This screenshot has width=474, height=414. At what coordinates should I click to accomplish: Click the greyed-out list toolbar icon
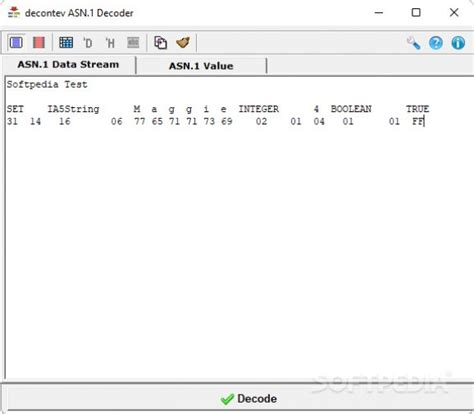coord(133,42)
